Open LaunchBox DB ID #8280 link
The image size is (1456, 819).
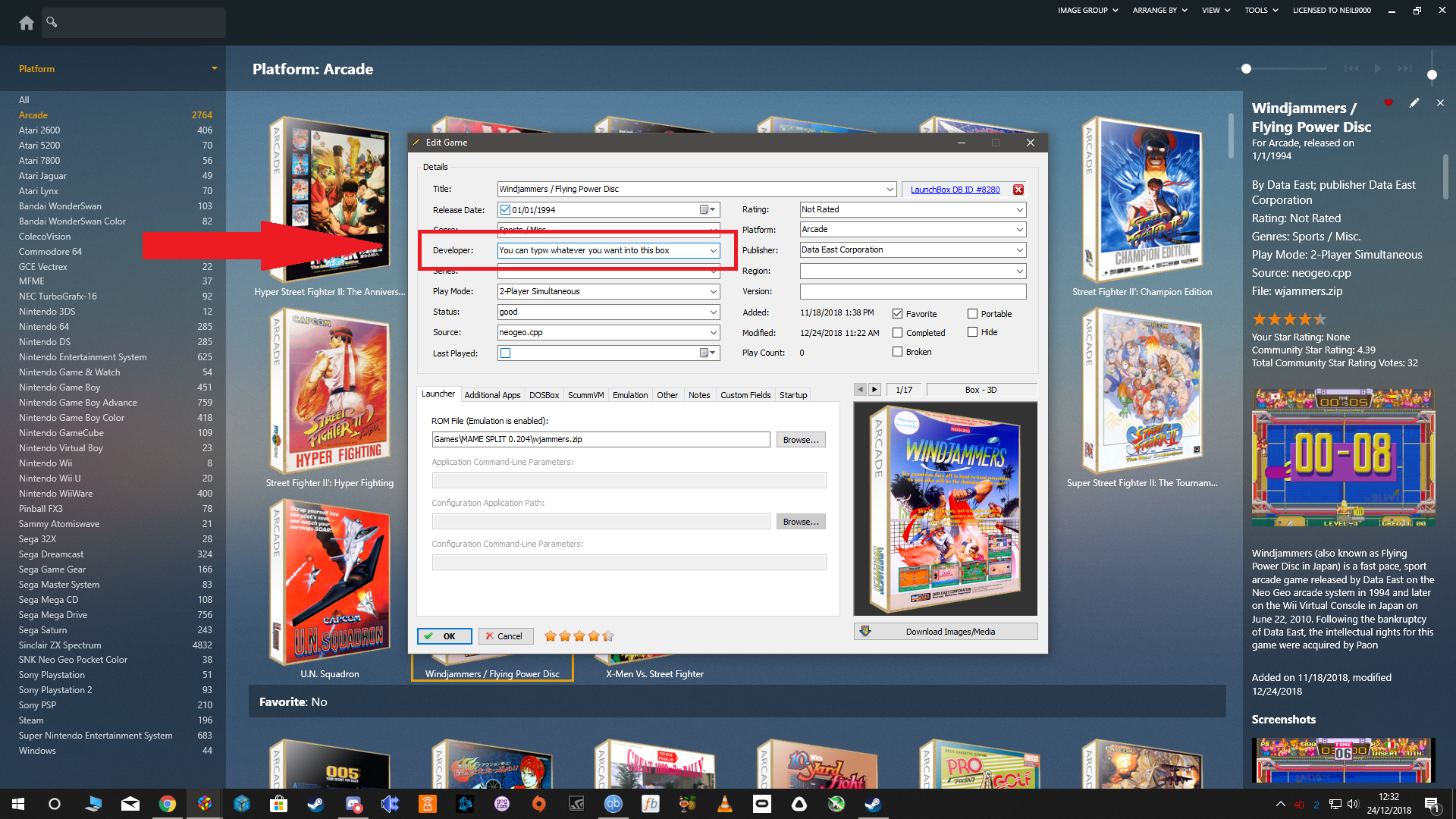tap(955, 190)
